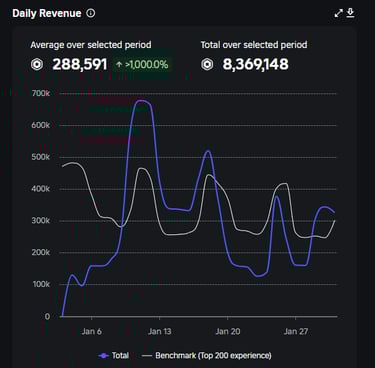Select the Jan 20 axis label
Screen dimensions: 375x368
click(x=228, y=331)
